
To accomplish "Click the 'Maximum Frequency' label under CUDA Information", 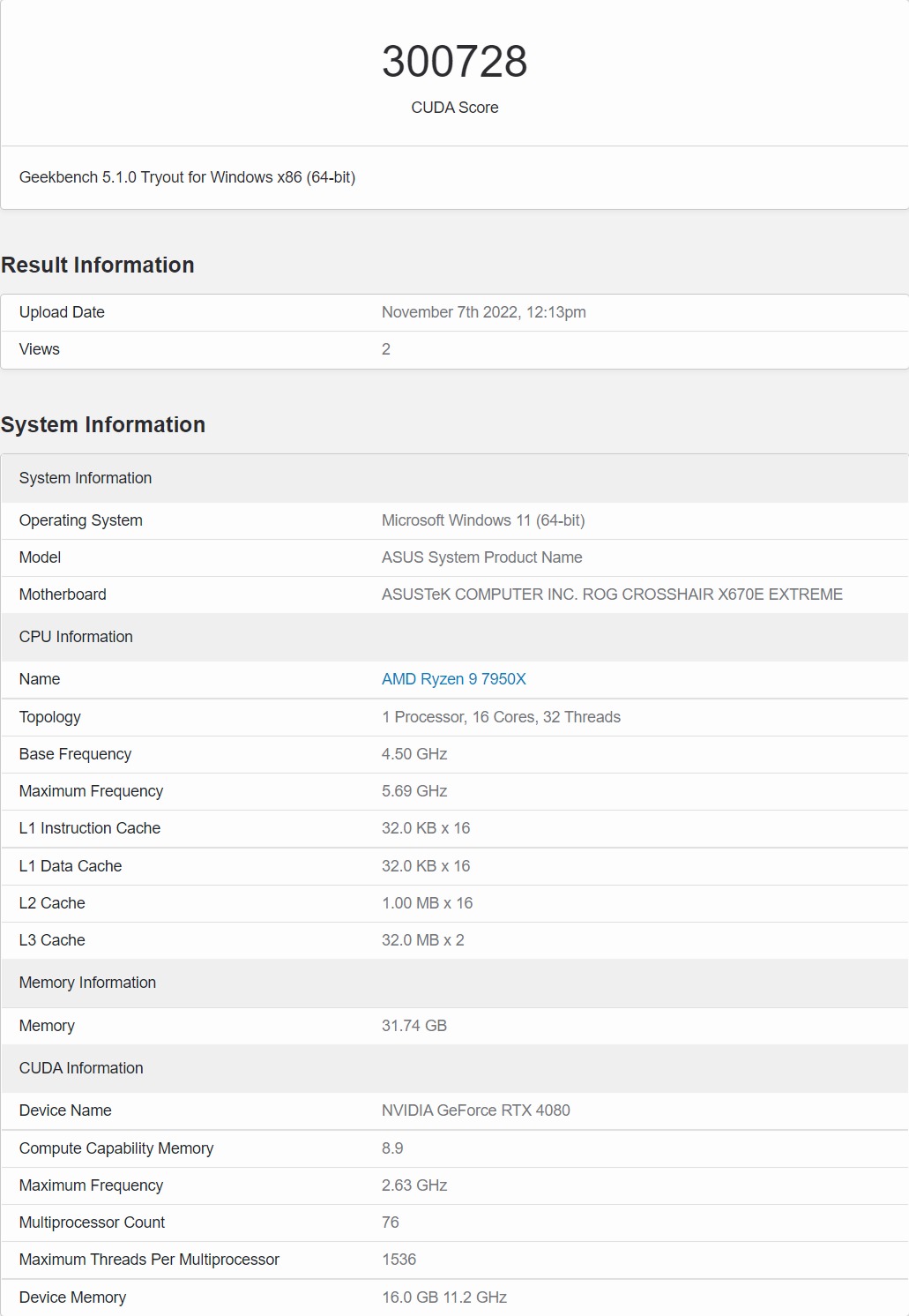I will 91,1185.
